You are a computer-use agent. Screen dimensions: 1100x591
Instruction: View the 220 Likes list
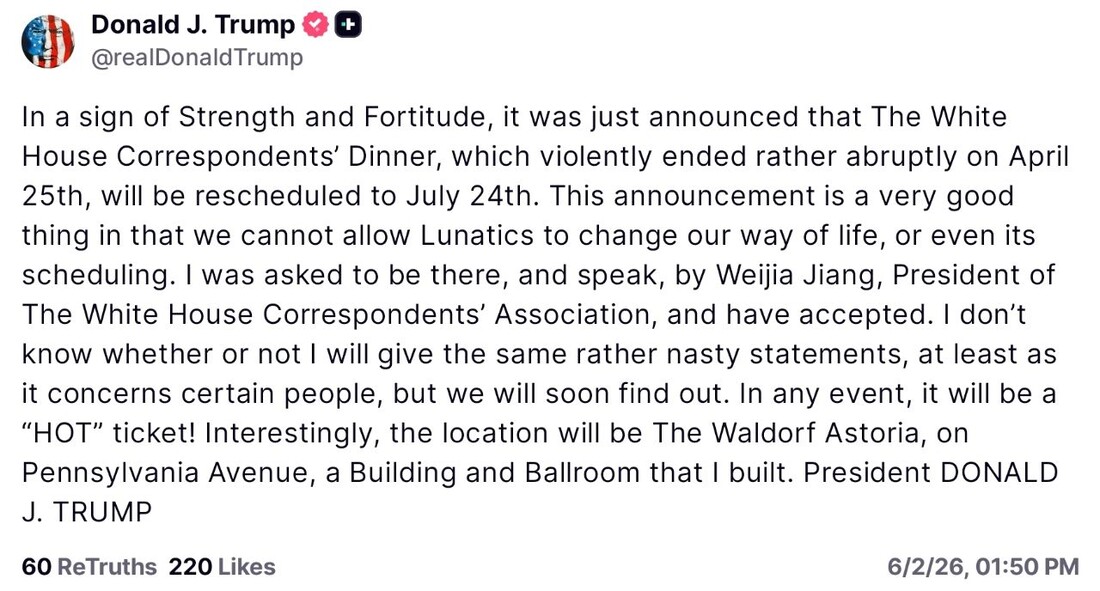pyautogui.click(x=222, y=566)
